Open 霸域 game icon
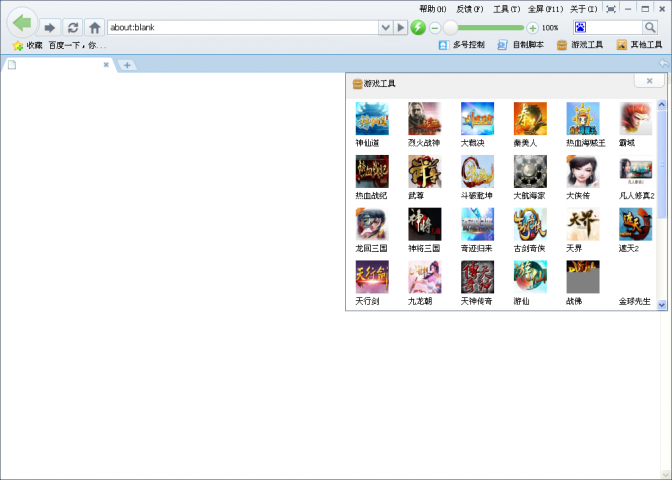672x480 pixels. (x=636, y=118)
